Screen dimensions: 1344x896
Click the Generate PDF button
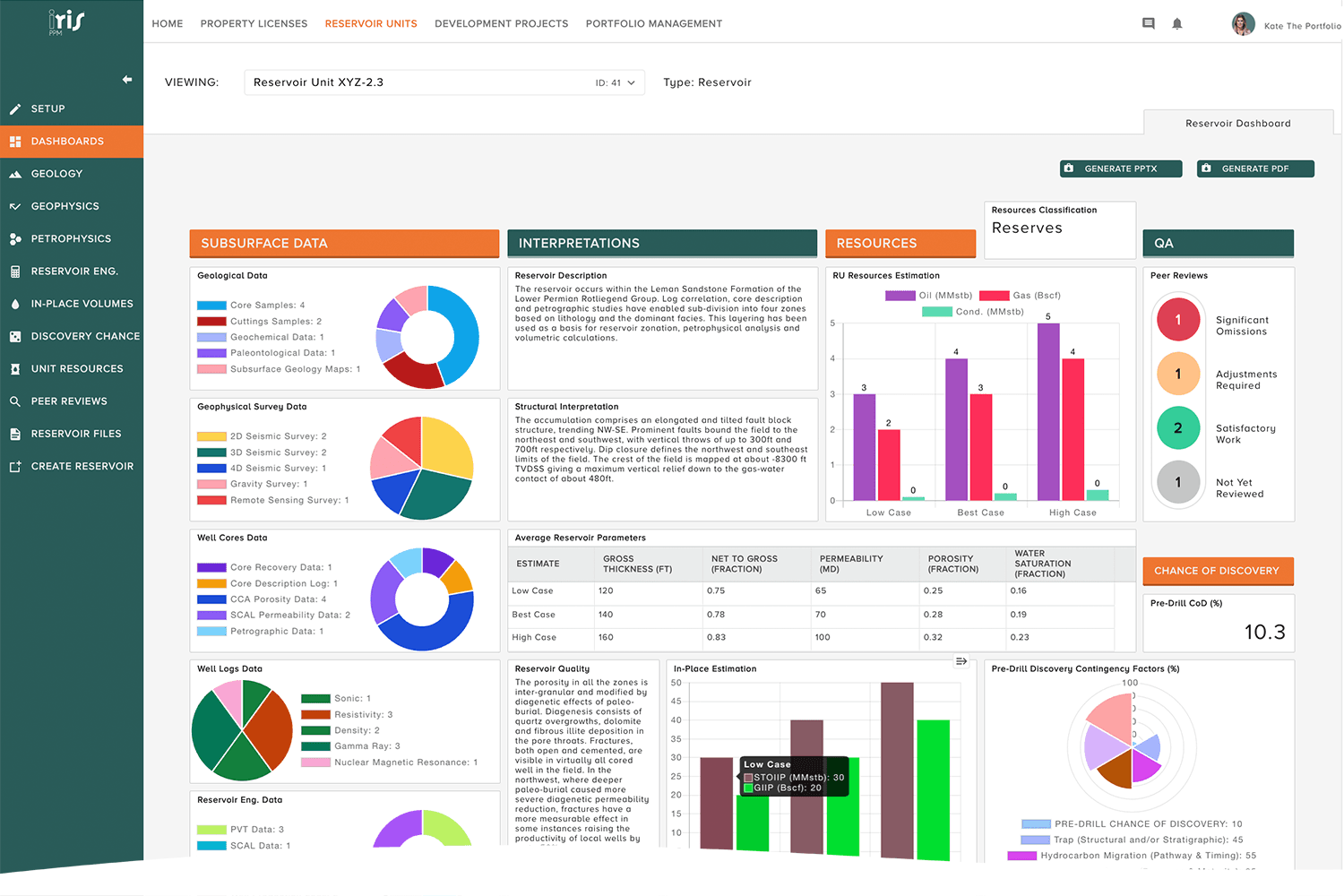1254,168
